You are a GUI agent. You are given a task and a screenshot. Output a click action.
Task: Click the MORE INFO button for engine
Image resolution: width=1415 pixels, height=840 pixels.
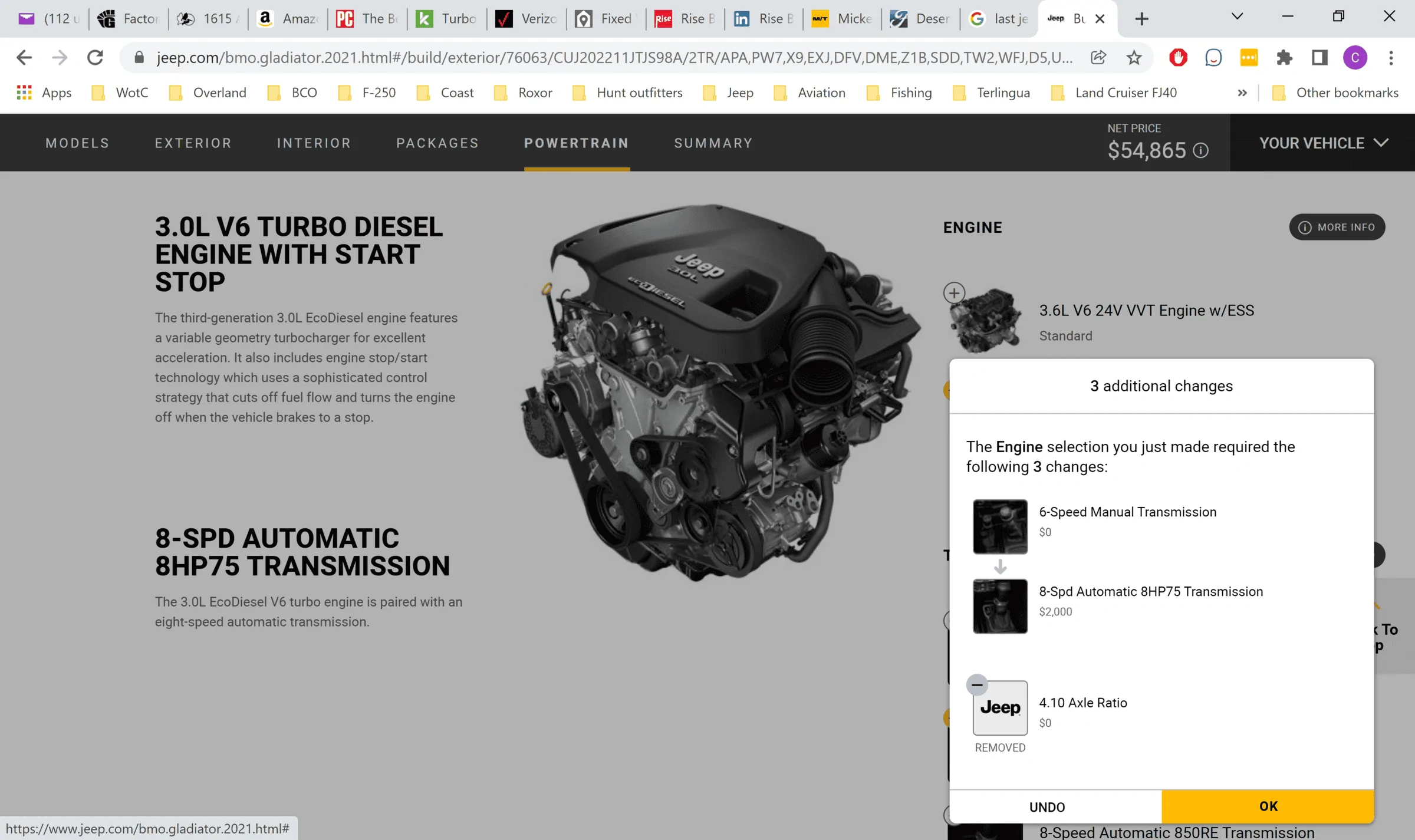point(1337,227)
